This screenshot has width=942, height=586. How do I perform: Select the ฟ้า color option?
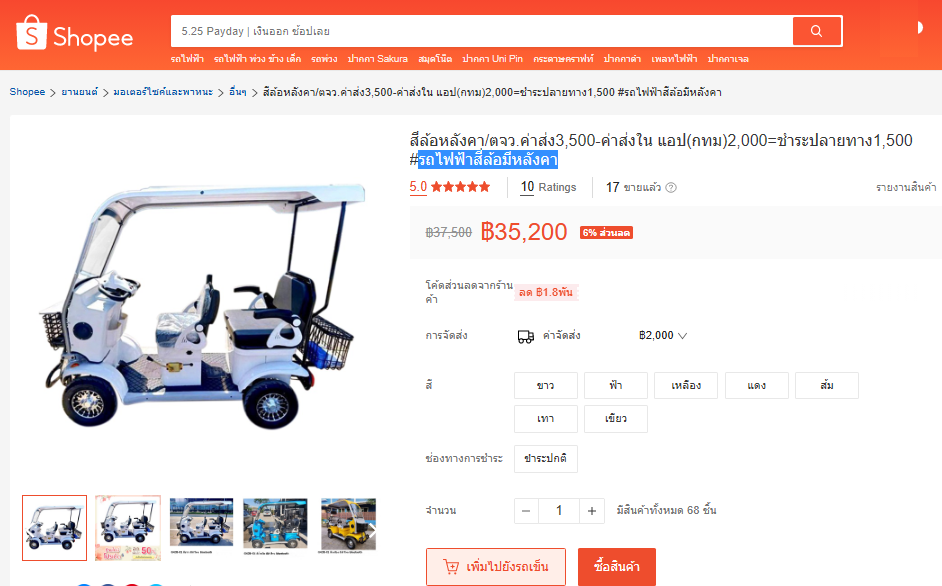pos(616,385)
